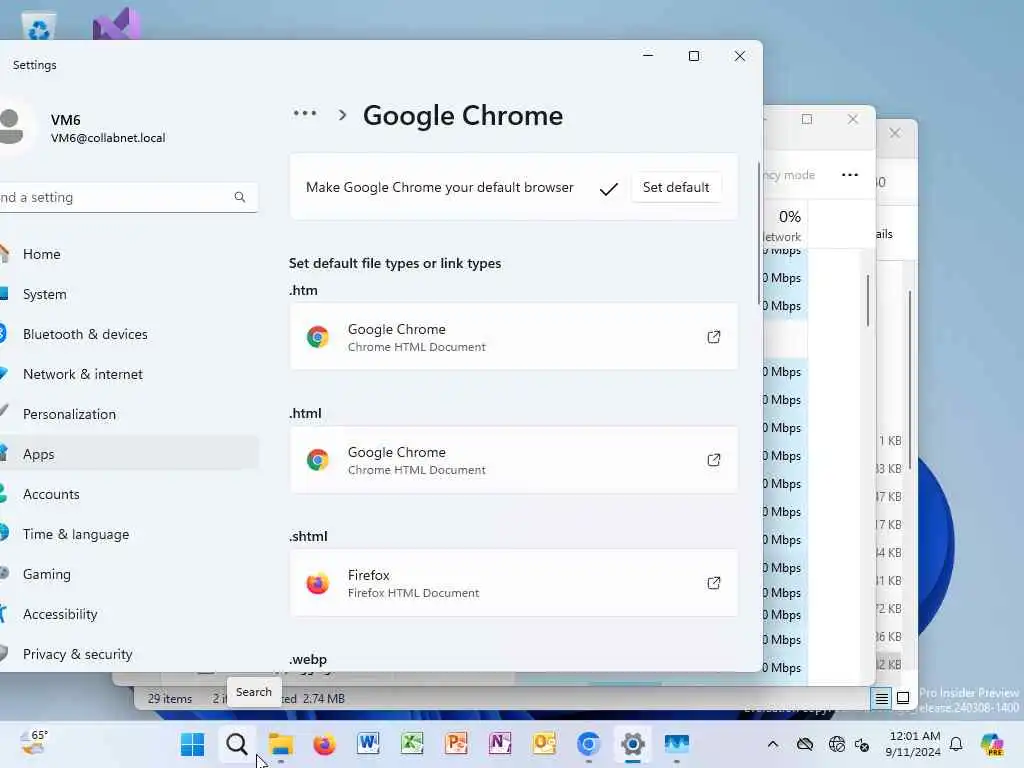
Task: Open the notification bell in system tray
Action: pos(956,744)
